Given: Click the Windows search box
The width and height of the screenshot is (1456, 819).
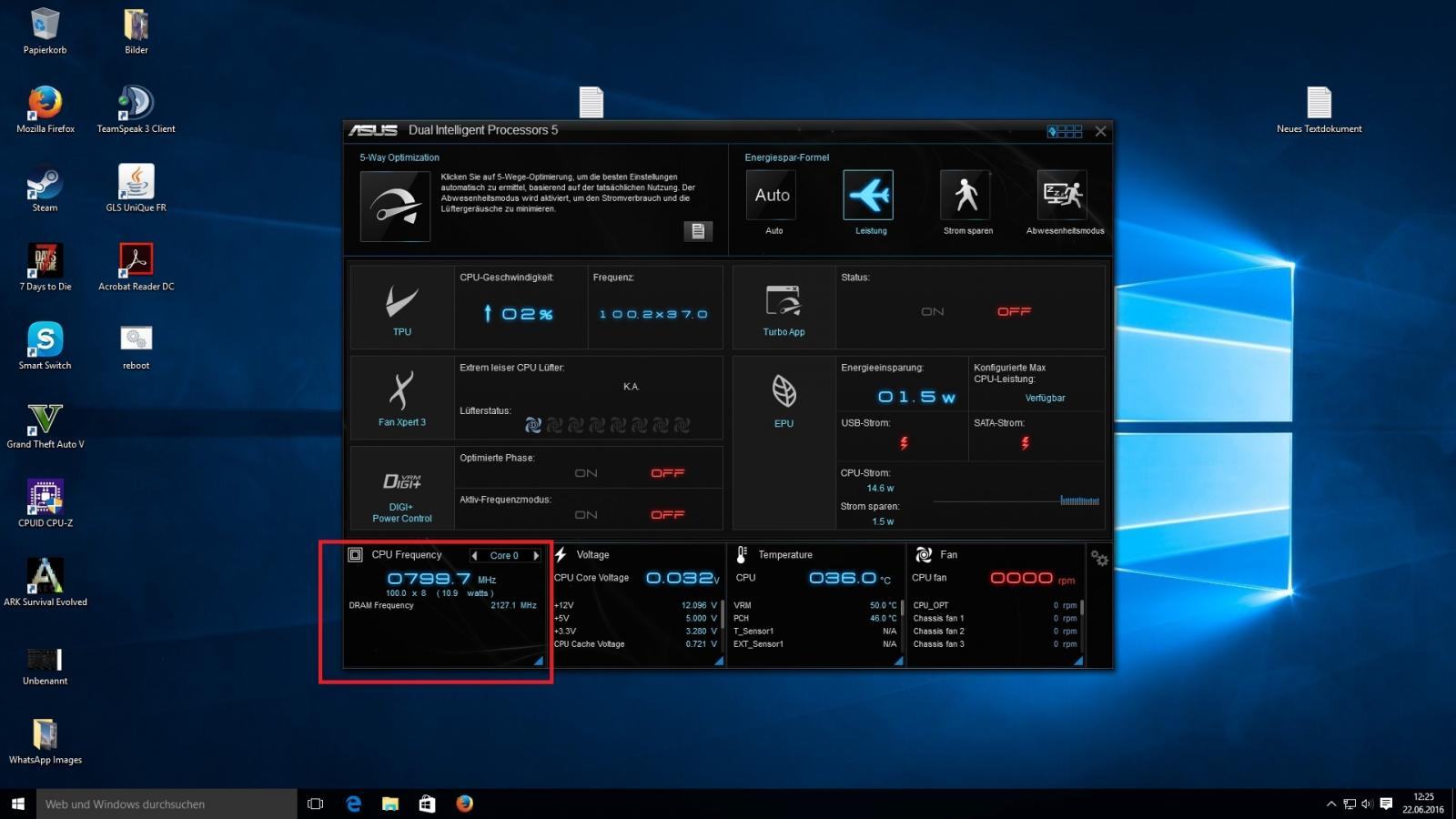Looking at the screenshot, I should coord(167,804).
